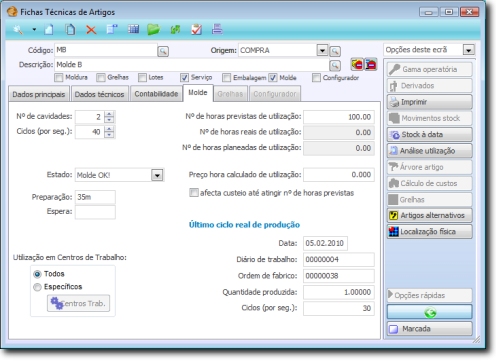Open Movimentos stock button
Viewport: 496px width, 361px height.
430,118
